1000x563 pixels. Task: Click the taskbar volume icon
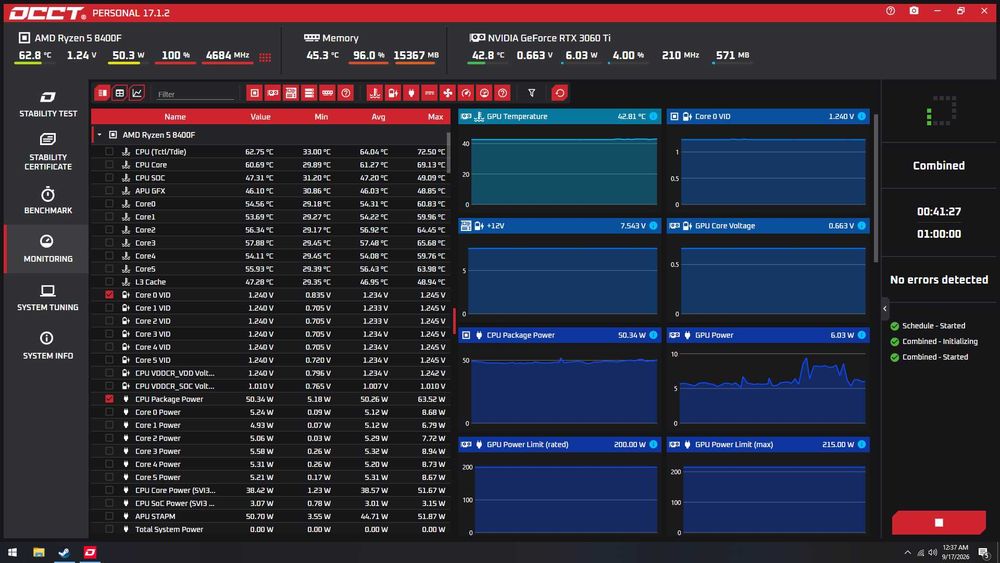pyautogui.click(x=932, y=552)
